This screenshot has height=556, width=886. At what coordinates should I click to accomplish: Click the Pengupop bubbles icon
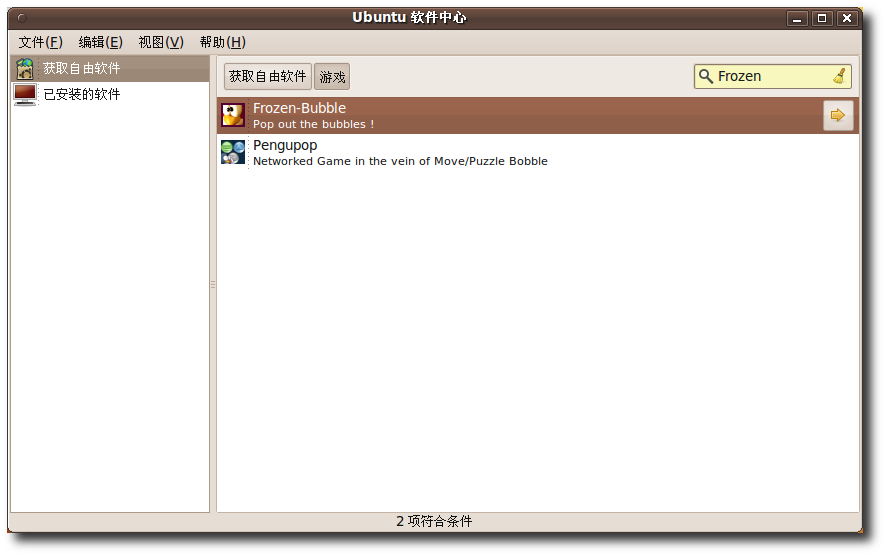point(233,153)
